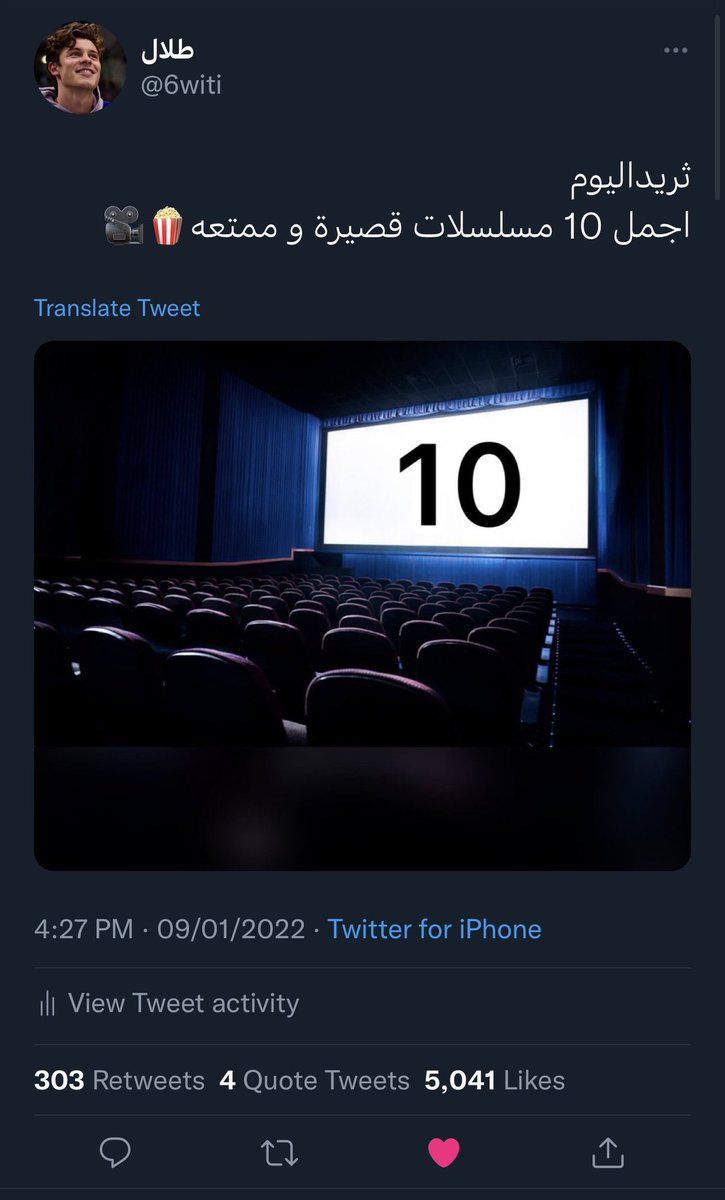
Task: Unlike the tweet via pink heart
Action: (443, 1153)
